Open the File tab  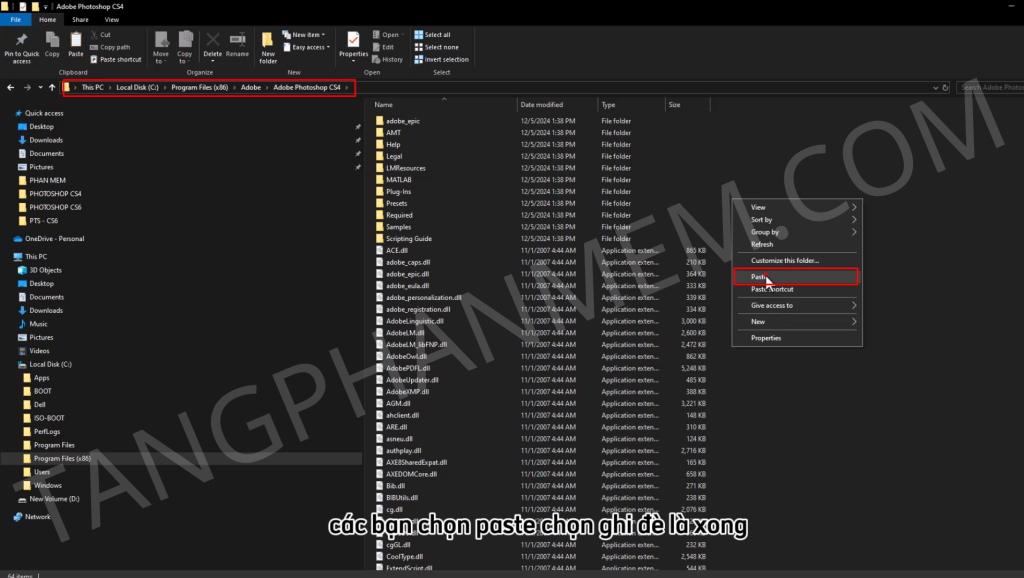click(x=15, y=19)
